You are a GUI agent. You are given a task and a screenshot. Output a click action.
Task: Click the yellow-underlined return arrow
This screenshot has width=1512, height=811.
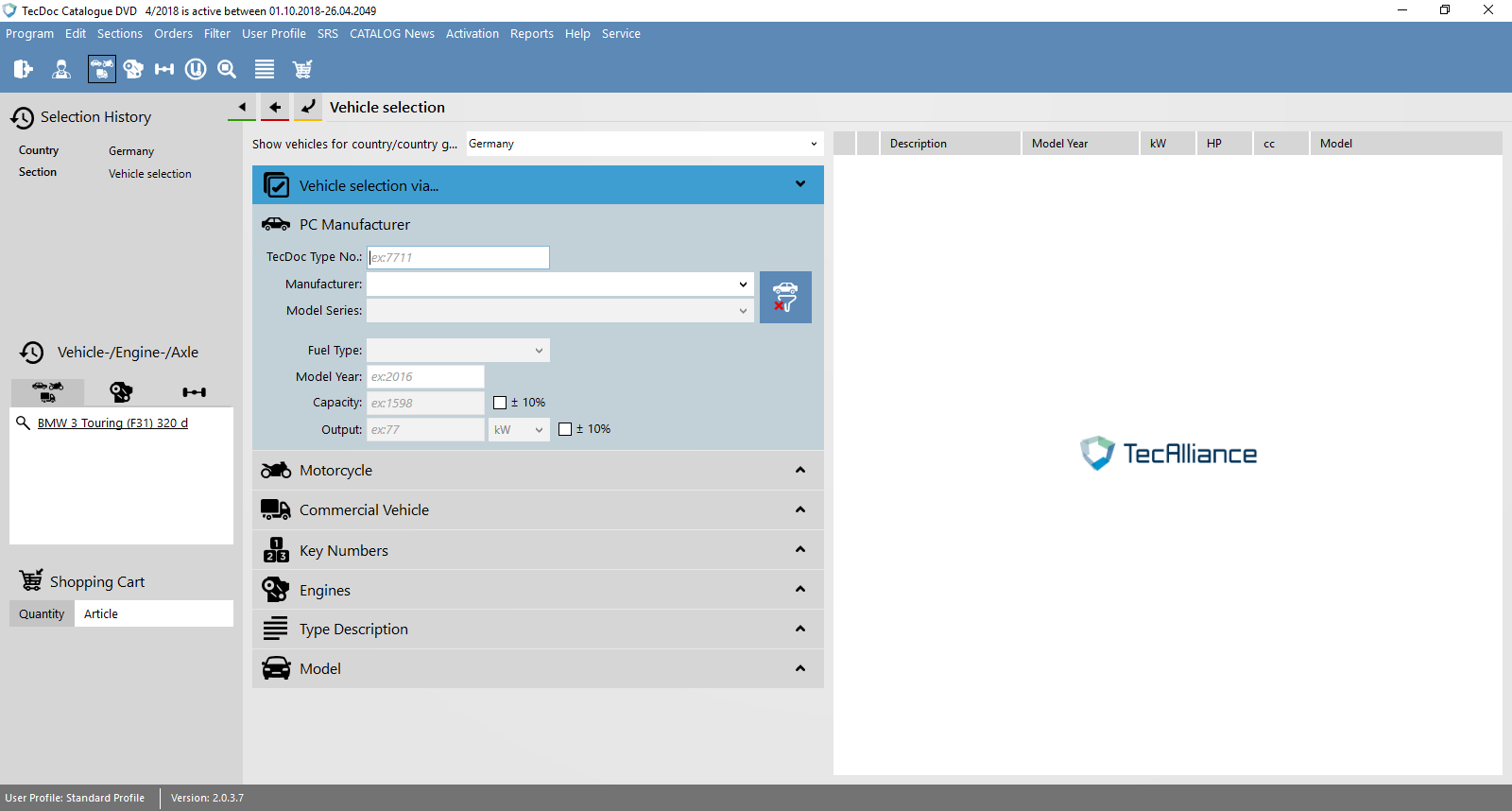[x=308, y=107]
